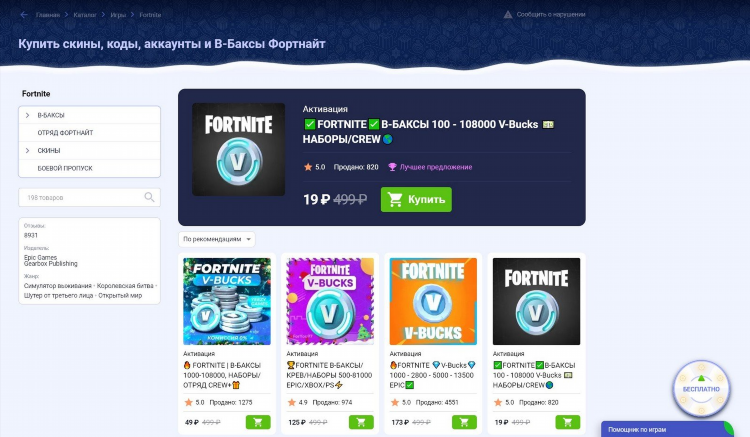Expand the В-БАКСЫ category
Image resolution: width=750 pixels, height=437 pixels.
[x=27, y=115]
